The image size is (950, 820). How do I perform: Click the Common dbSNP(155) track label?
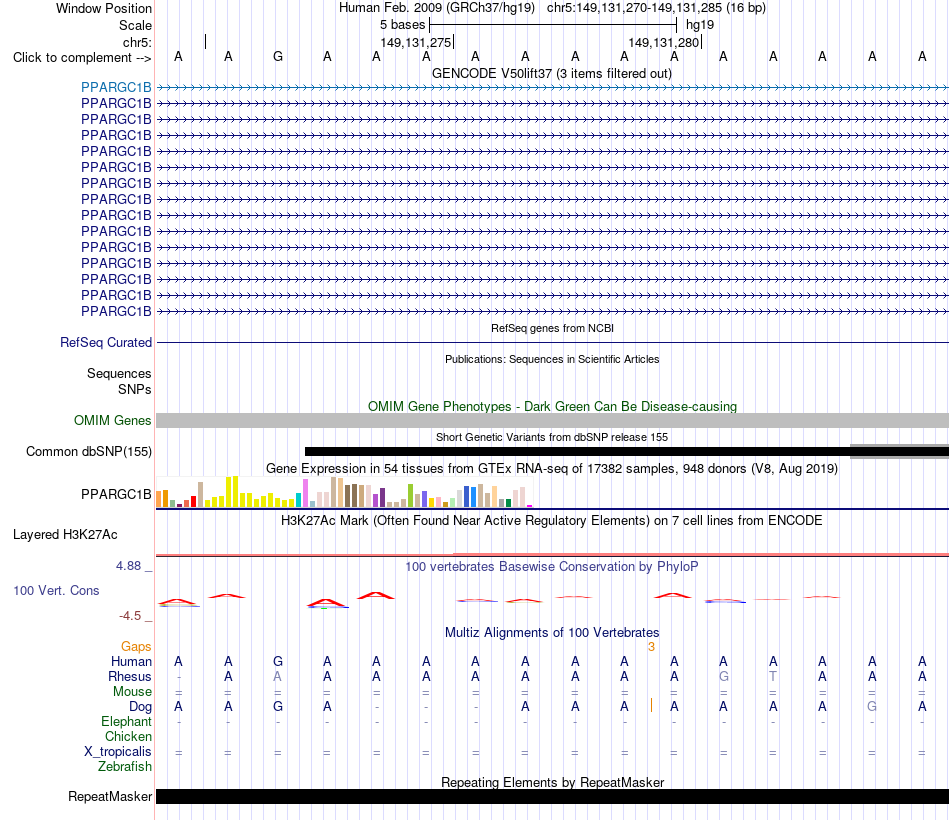coord(89,452)
